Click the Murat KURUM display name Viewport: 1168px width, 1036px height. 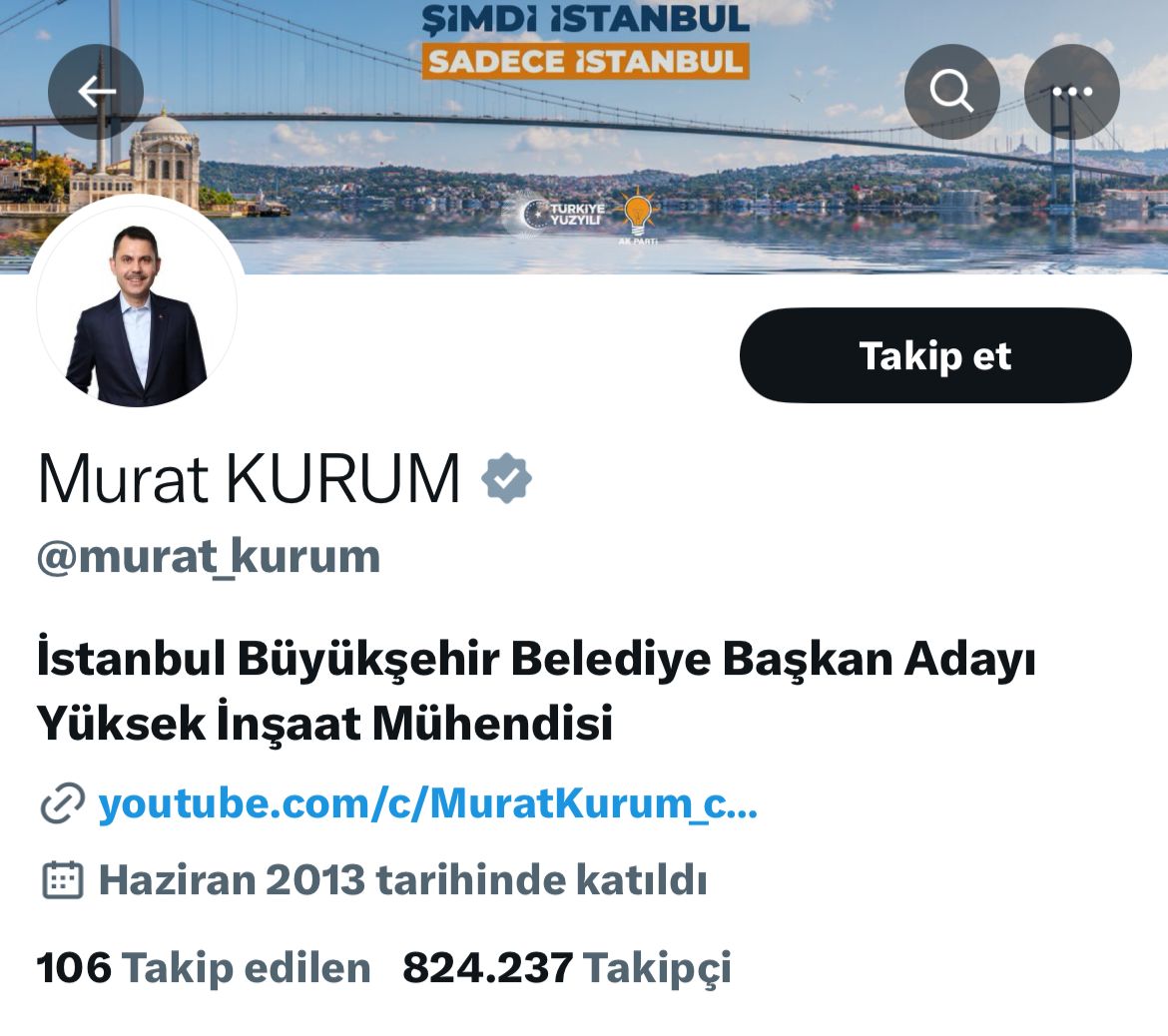[249, 478]
